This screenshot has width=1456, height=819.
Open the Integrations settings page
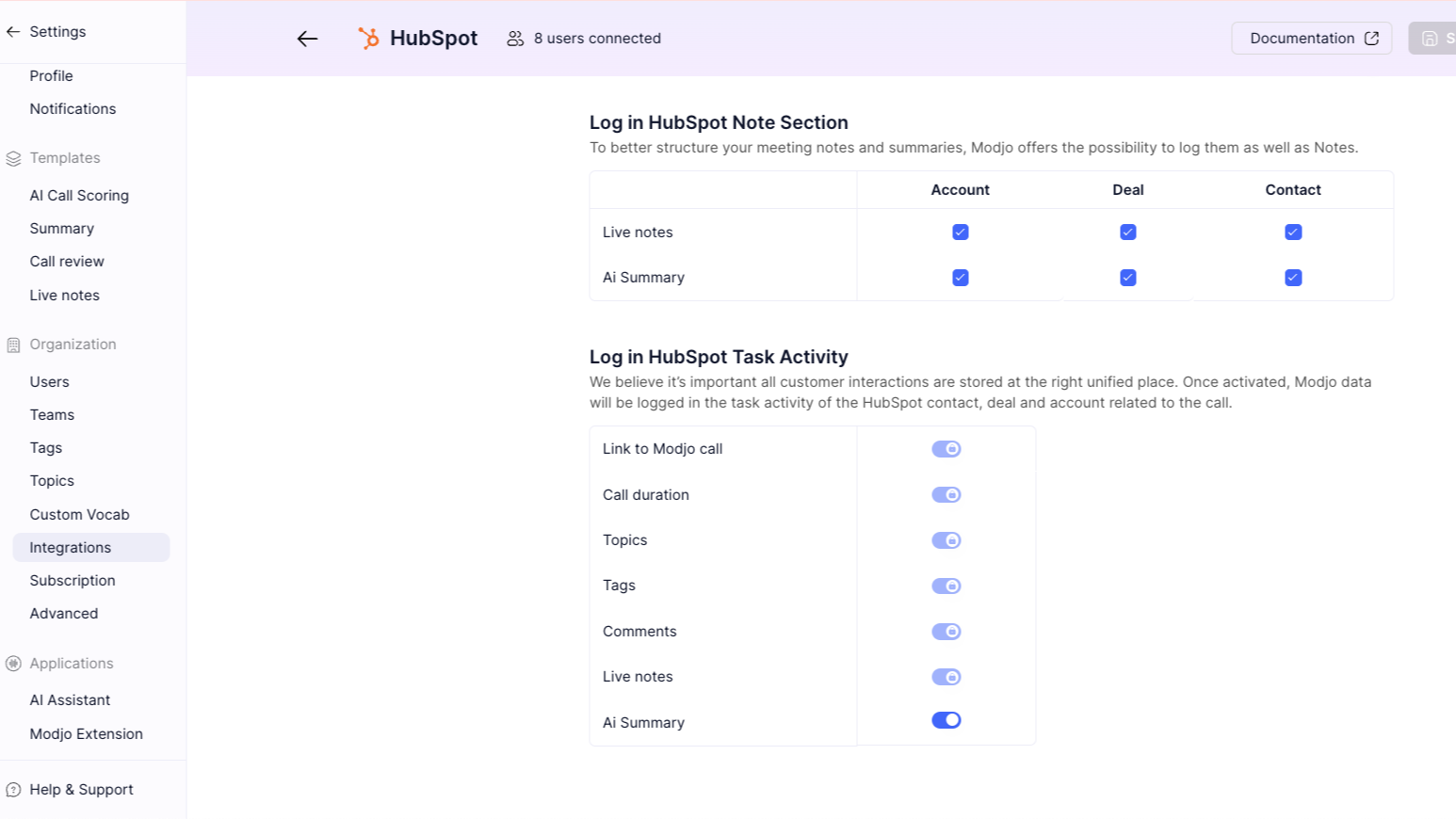point(70,547)
